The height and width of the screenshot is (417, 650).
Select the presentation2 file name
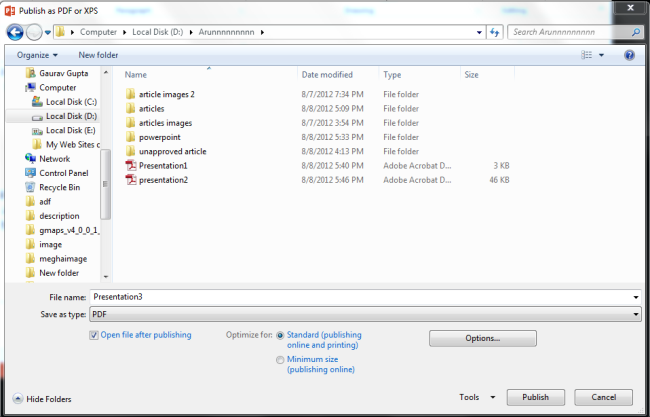pos(163,180)
